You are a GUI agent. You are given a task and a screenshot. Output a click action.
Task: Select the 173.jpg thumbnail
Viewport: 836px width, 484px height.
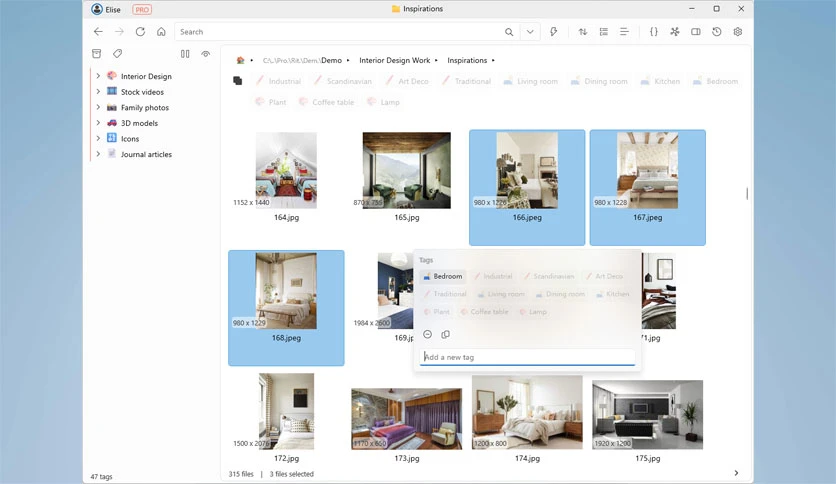point(407,419)
